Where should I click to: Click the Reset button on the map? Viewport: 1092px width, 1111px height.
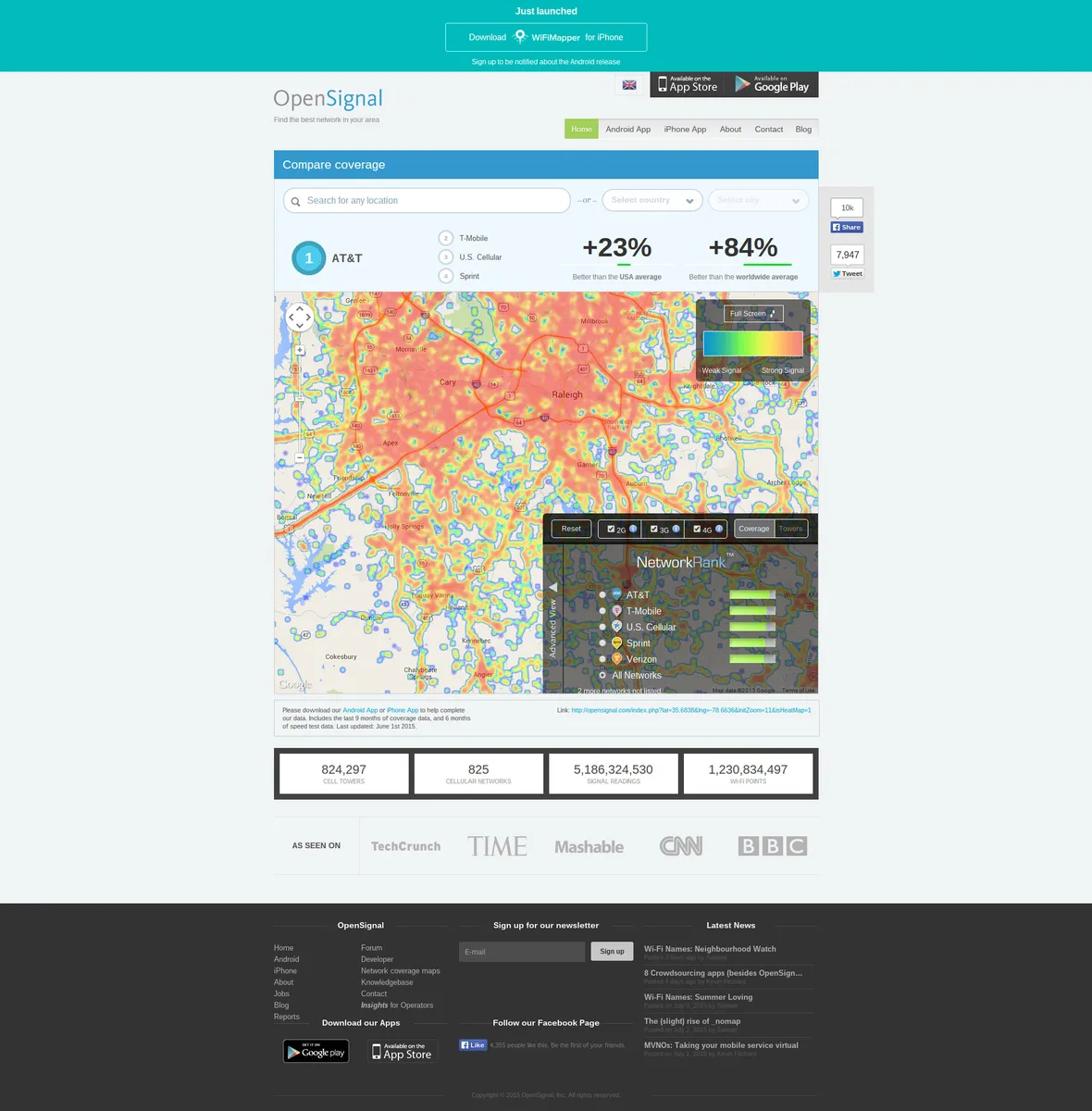[x=570, y=528]
